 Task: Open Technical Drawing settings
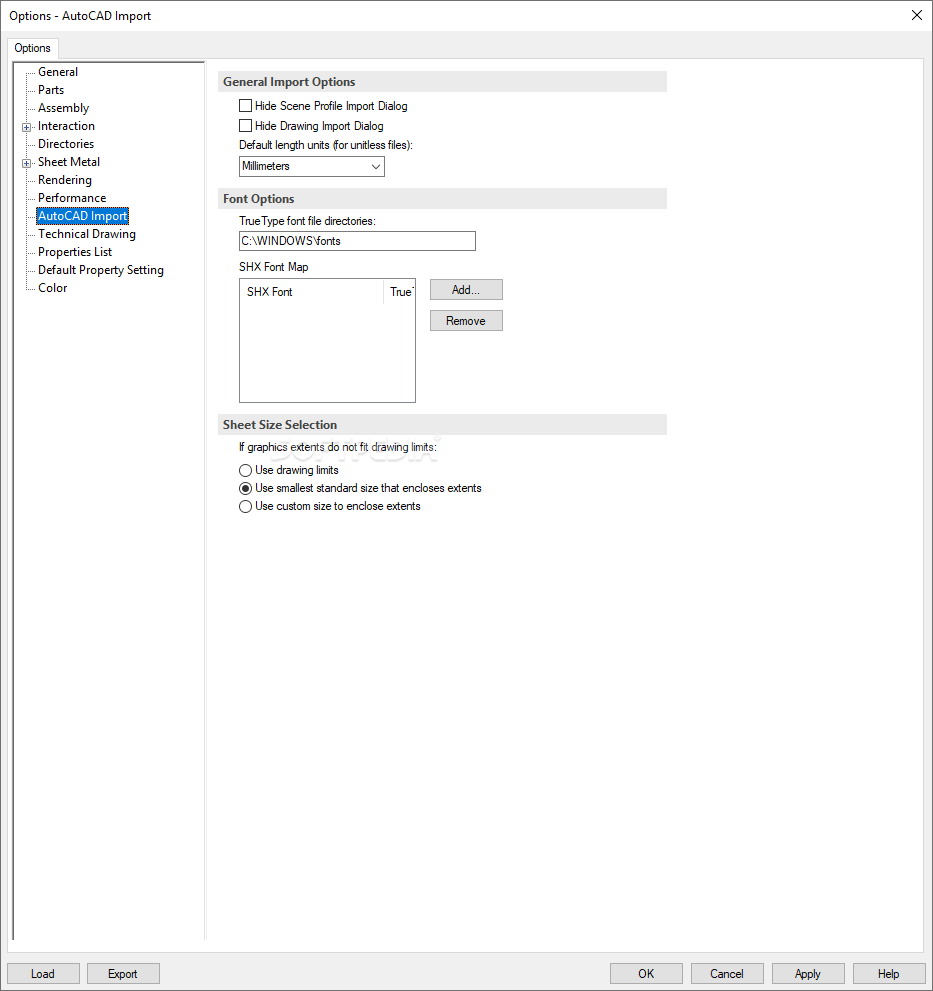[87, 234]
